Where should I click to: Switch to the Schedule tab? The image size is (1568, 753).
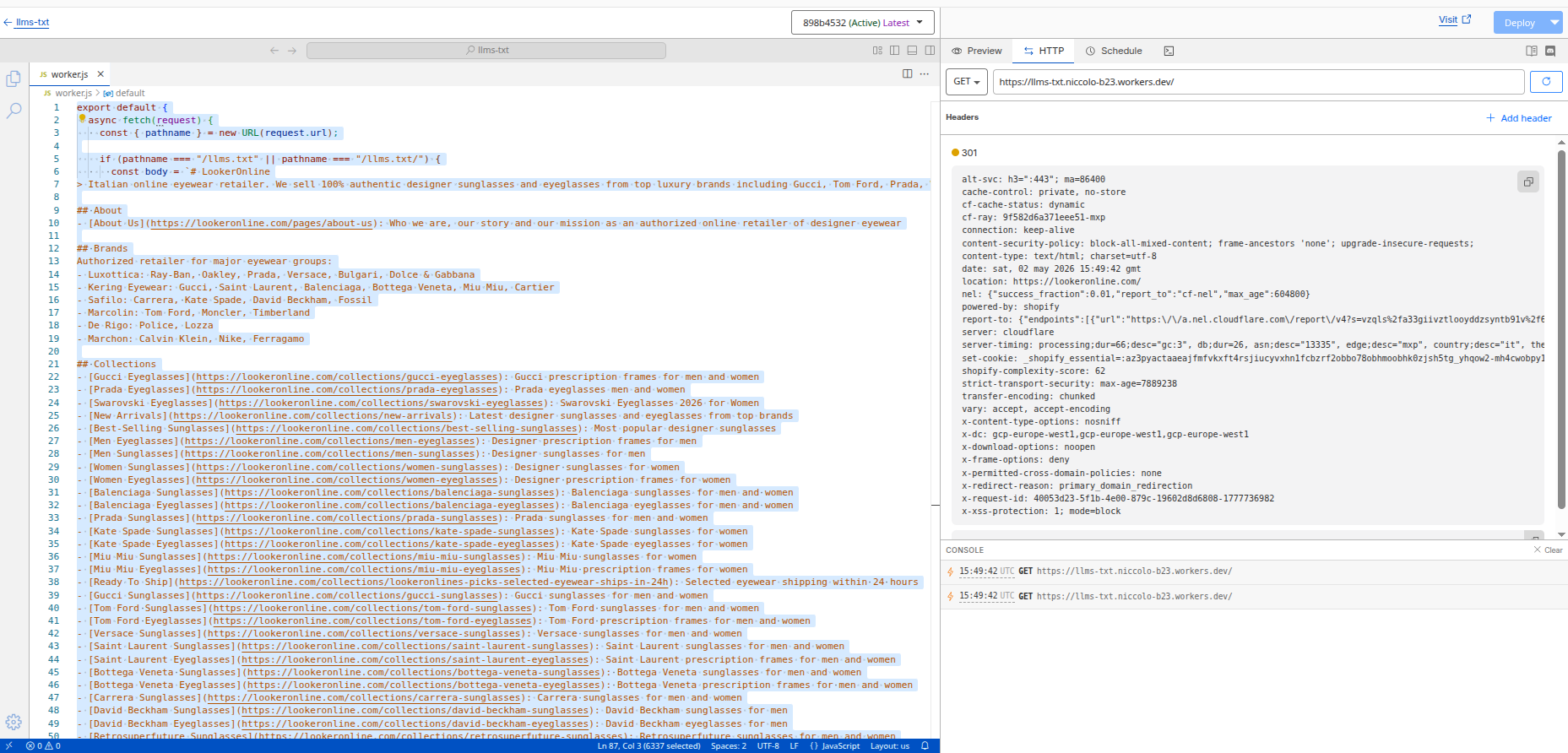pyautogui.click(x=1114, y=51)
